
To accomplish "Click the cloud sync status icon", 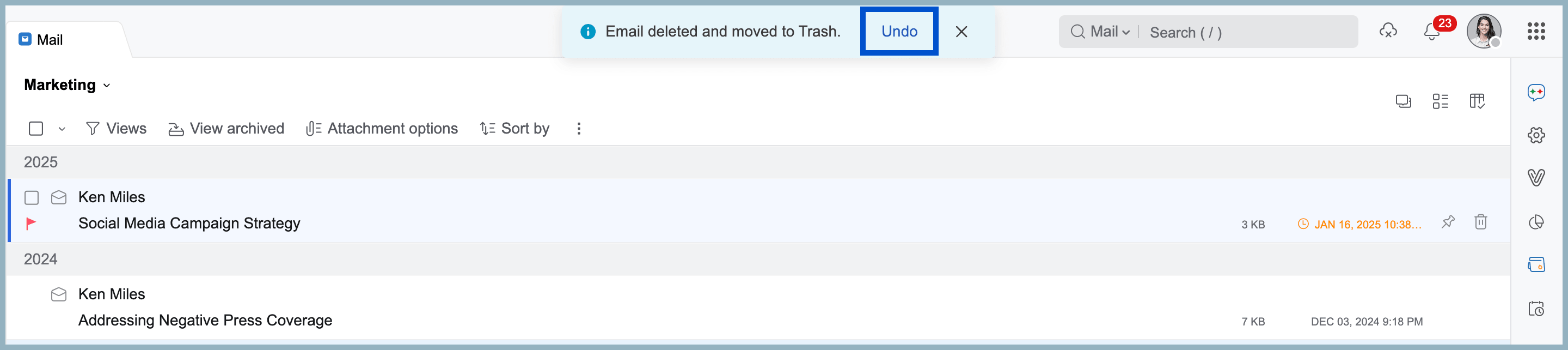I will [x=1388, y=31].
